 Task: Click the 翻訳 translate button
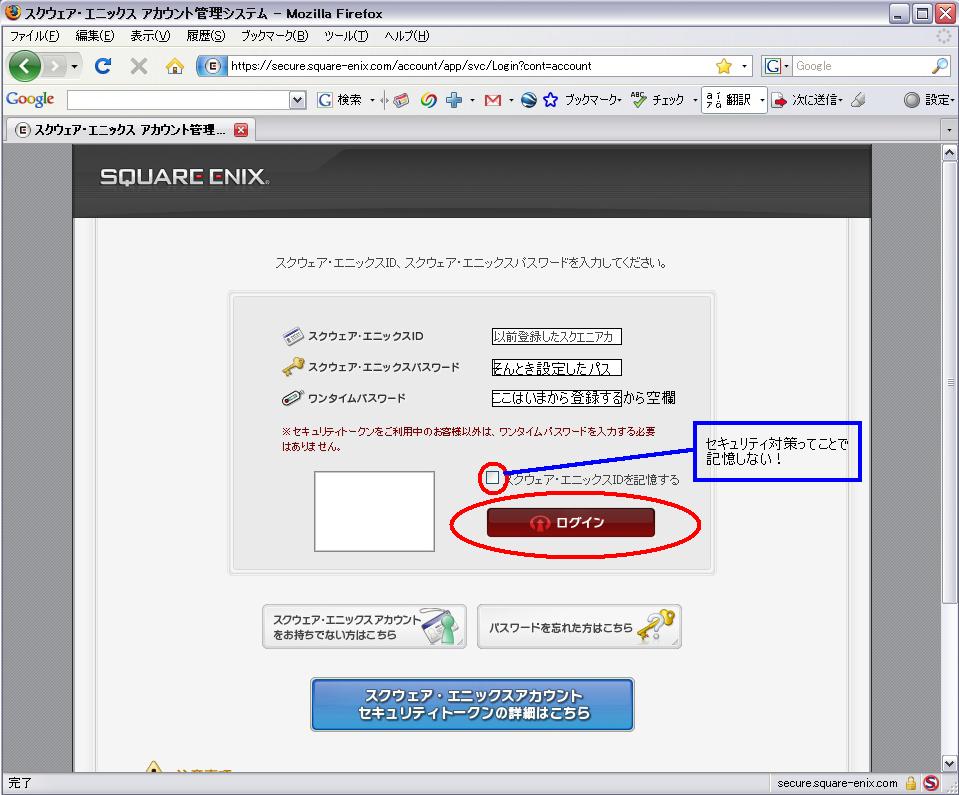tap(729, 100)
